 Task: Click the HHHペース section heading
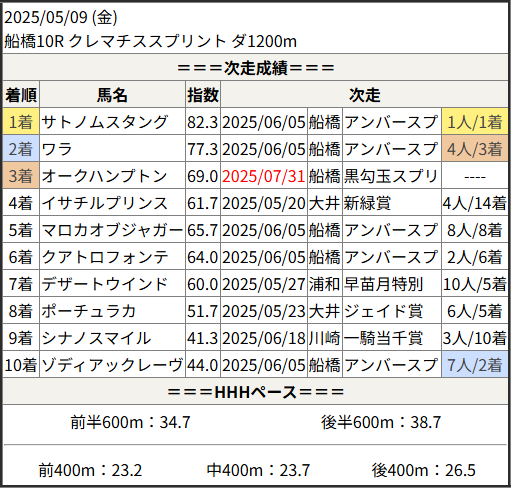click(255, 392)
